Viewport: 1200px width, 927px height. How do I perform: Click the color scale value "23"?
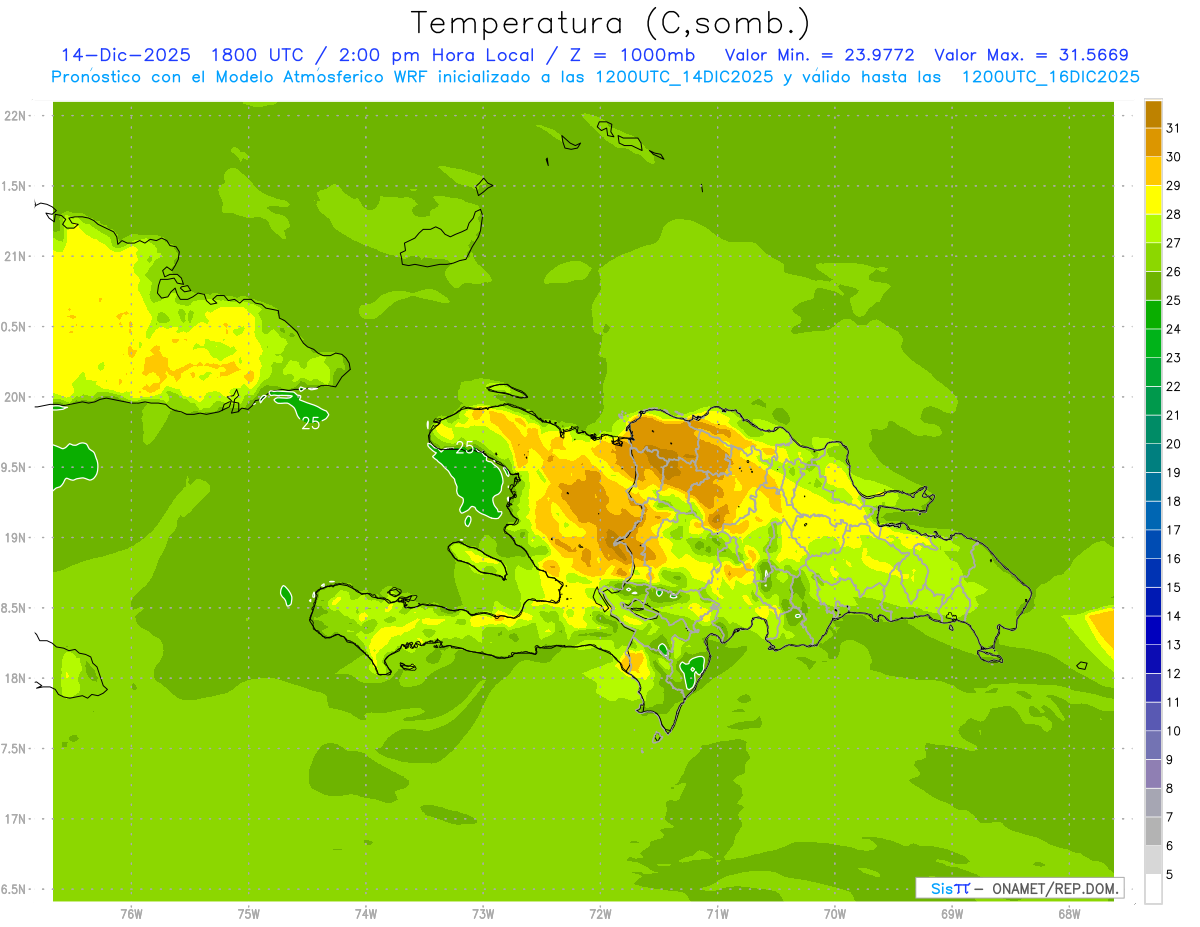click(x=1174, y=358)
